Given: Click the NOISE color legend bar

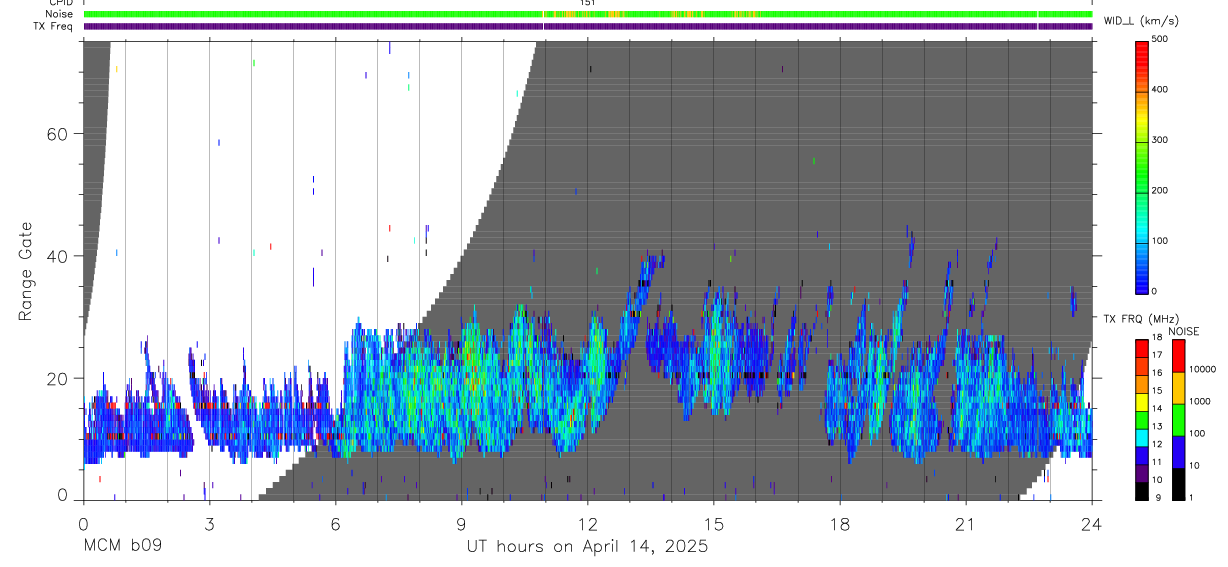Looking at the screenshot, I should coord(1178,419).
